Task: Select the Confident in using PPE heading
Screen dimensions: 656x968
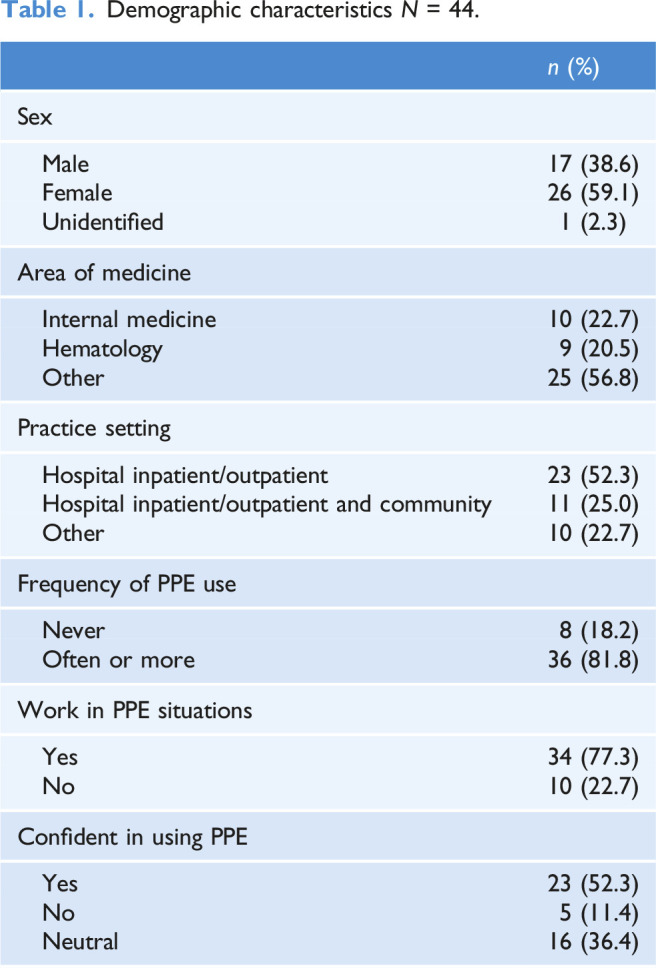Action: tap(133, 837)
